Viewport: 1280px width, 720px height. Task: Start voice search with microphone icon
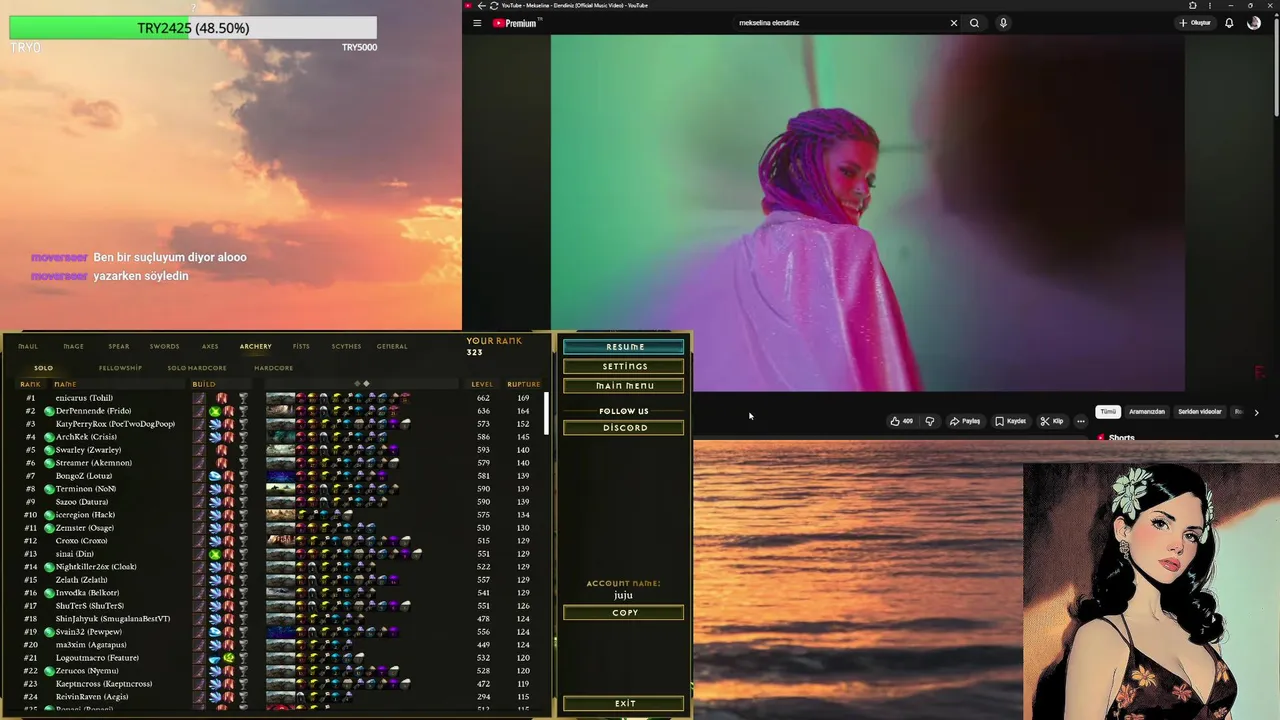1003,23
